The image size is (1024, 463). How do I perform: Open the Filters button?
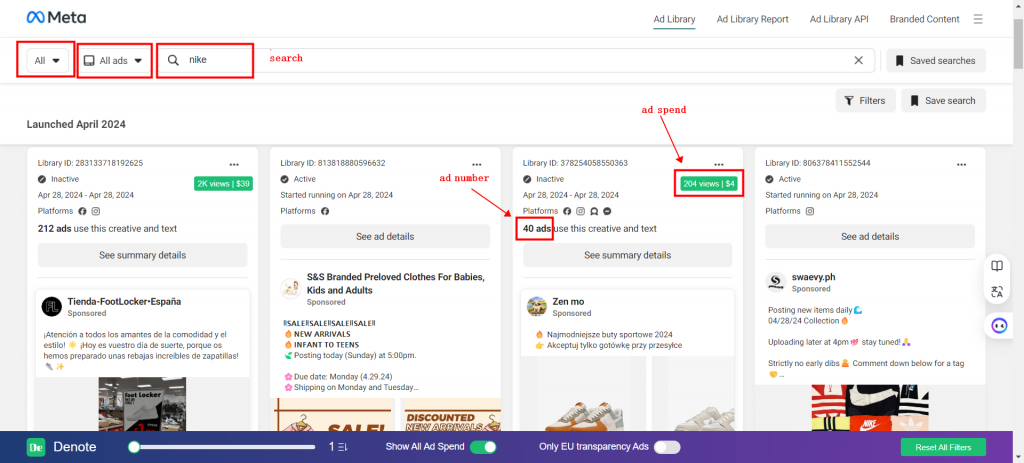point(865,101)
